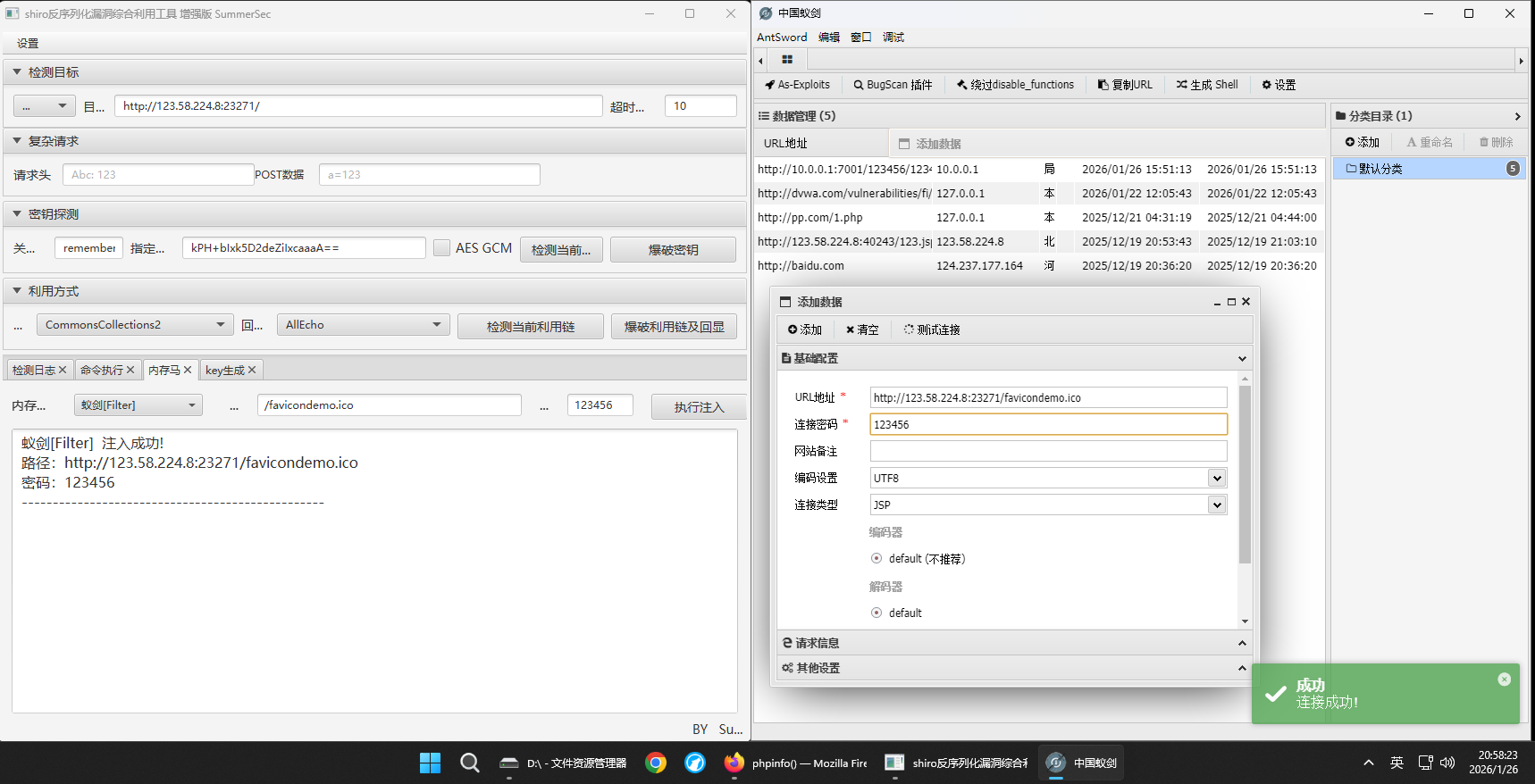1535x784 pixels.
Task: Click the 检测当前密钥 button
Action: pos(561,249)
